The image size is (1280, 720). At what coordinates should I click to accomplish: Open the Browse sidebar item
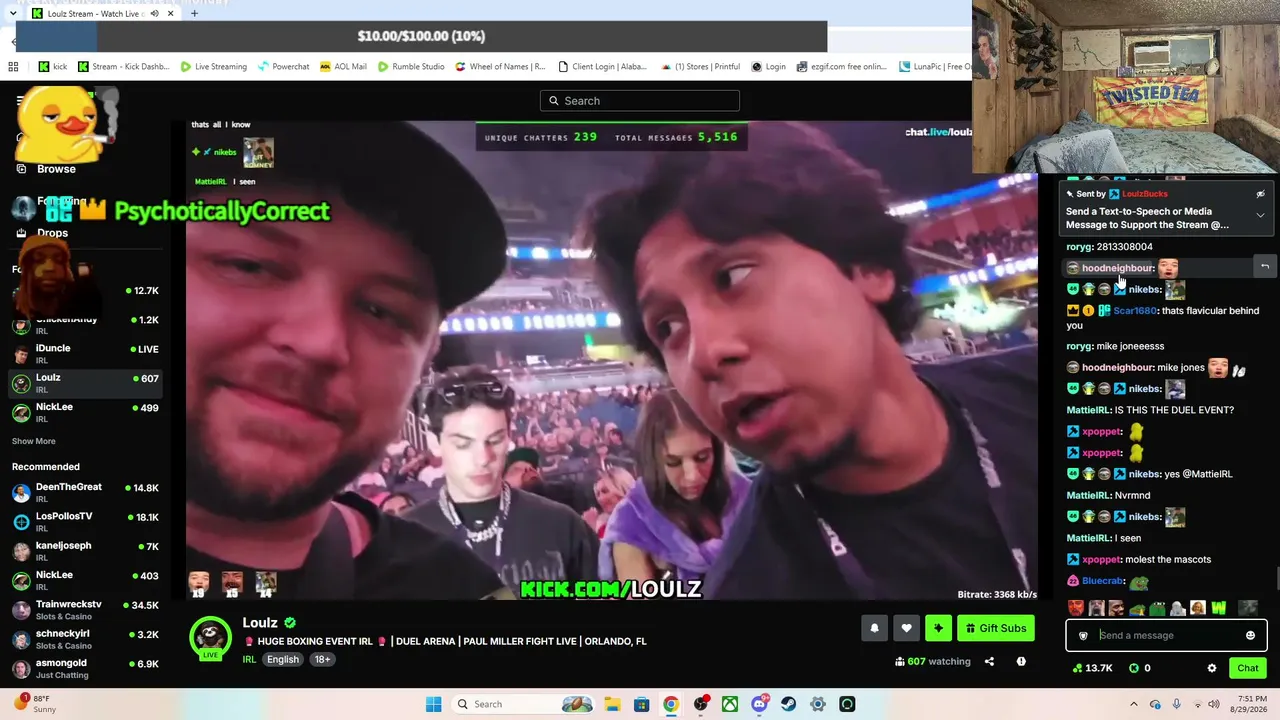[x=56, y=169]
